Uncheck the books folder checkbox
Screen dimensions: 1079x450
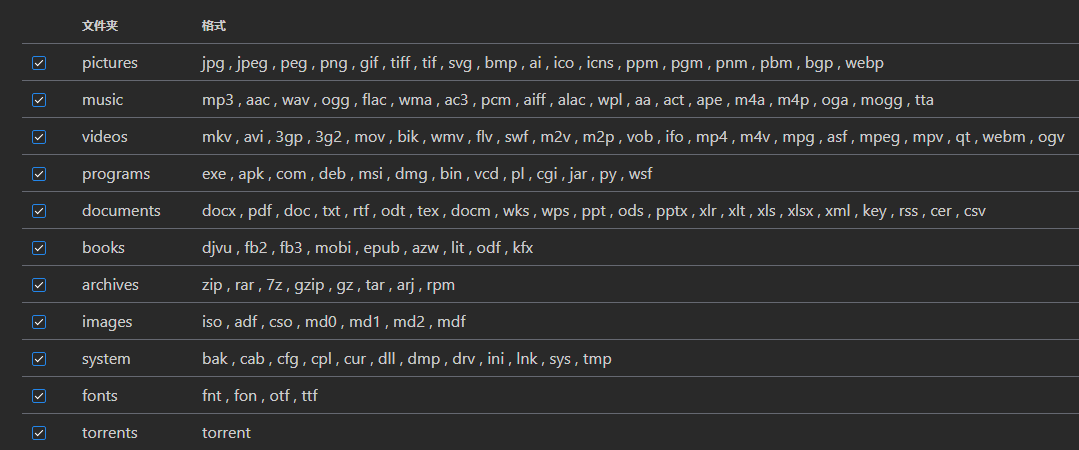pyautogui.click(x=39, y=248)
